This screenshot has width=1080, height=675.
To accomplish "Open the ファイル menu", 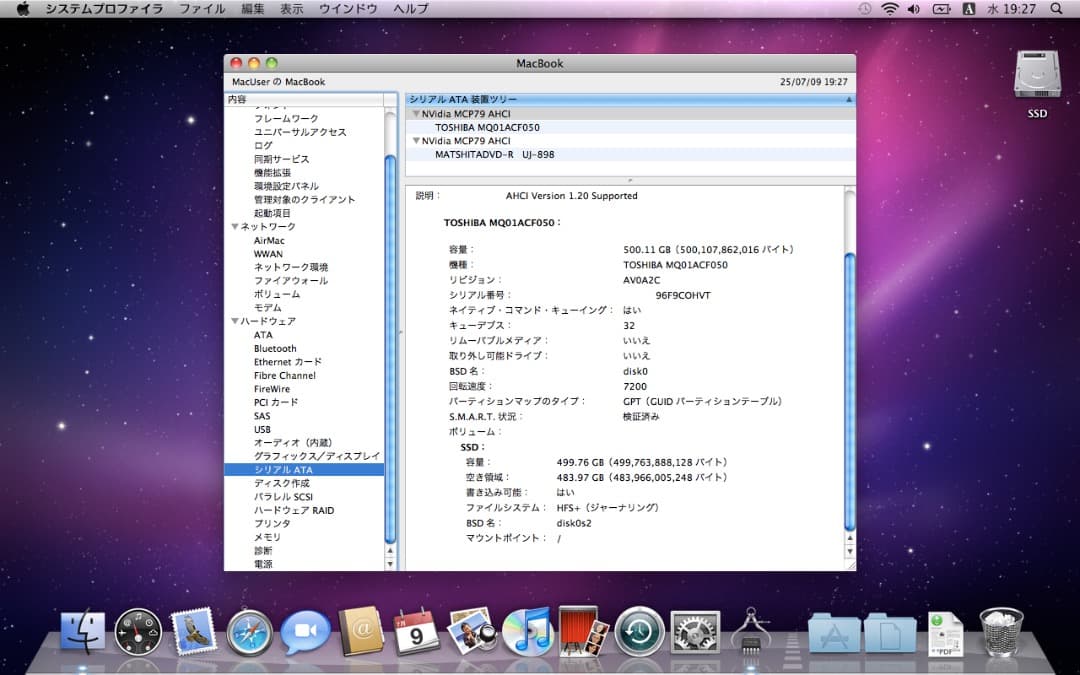I will [202, 9].
